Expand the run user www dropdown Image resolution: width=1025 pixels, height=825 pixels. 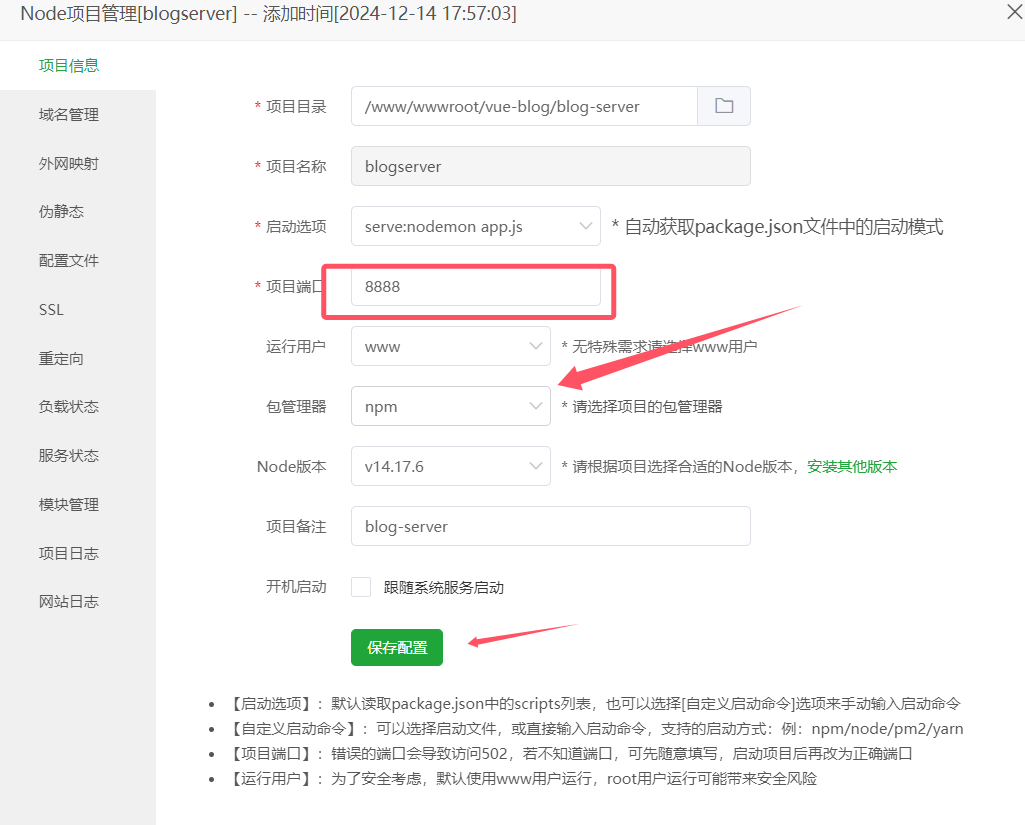450,347
